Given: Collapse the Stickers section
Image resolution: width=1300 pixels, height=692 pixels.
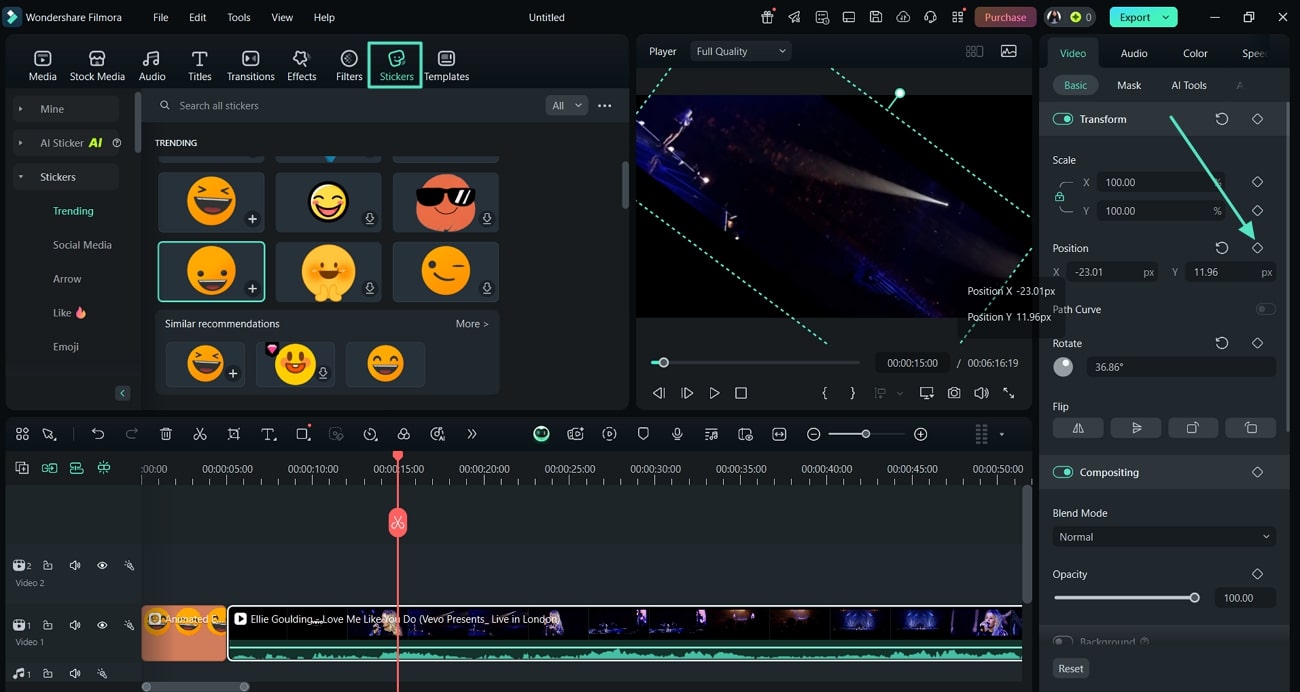Looking at the screenshot, I should (20, 177).
